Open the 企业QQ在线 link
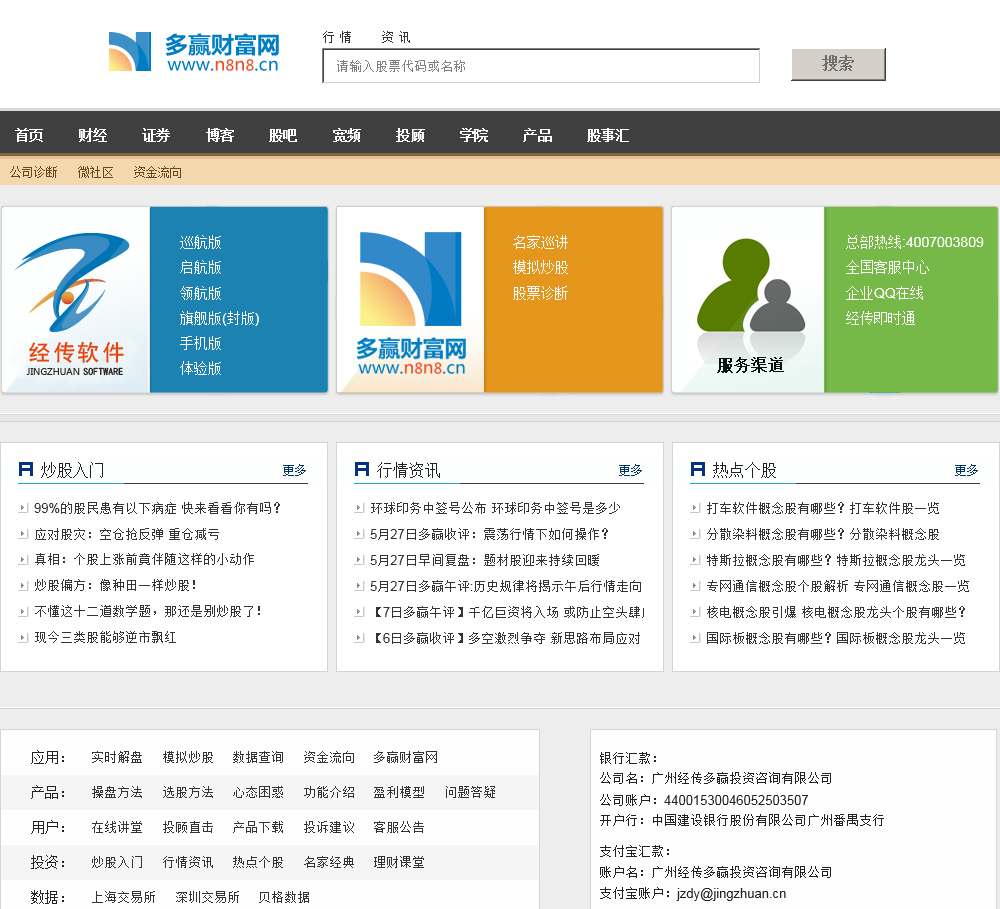 click(x=885, y=293)
